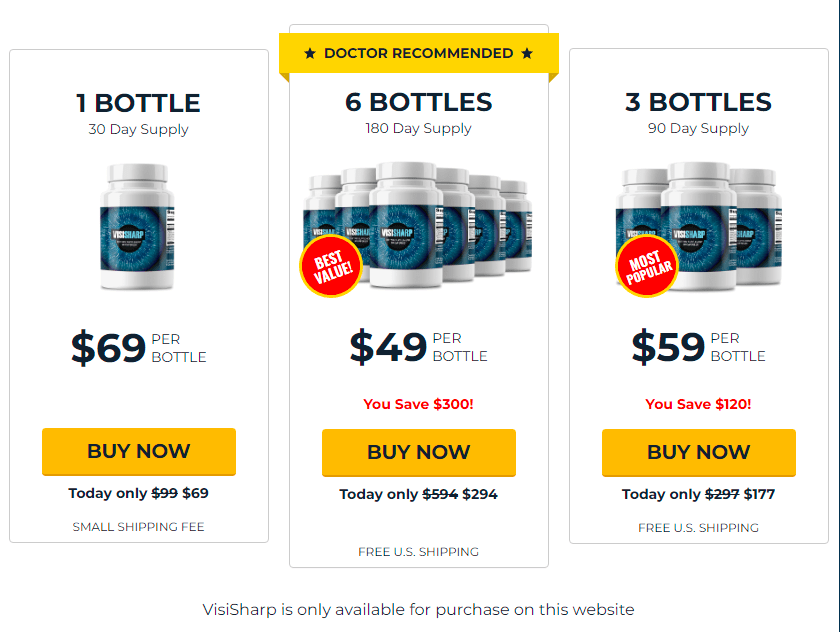Click the Doctor Recommended yellow banner
The height and width of the screenshot is (632, 840).
coord(418,53)
